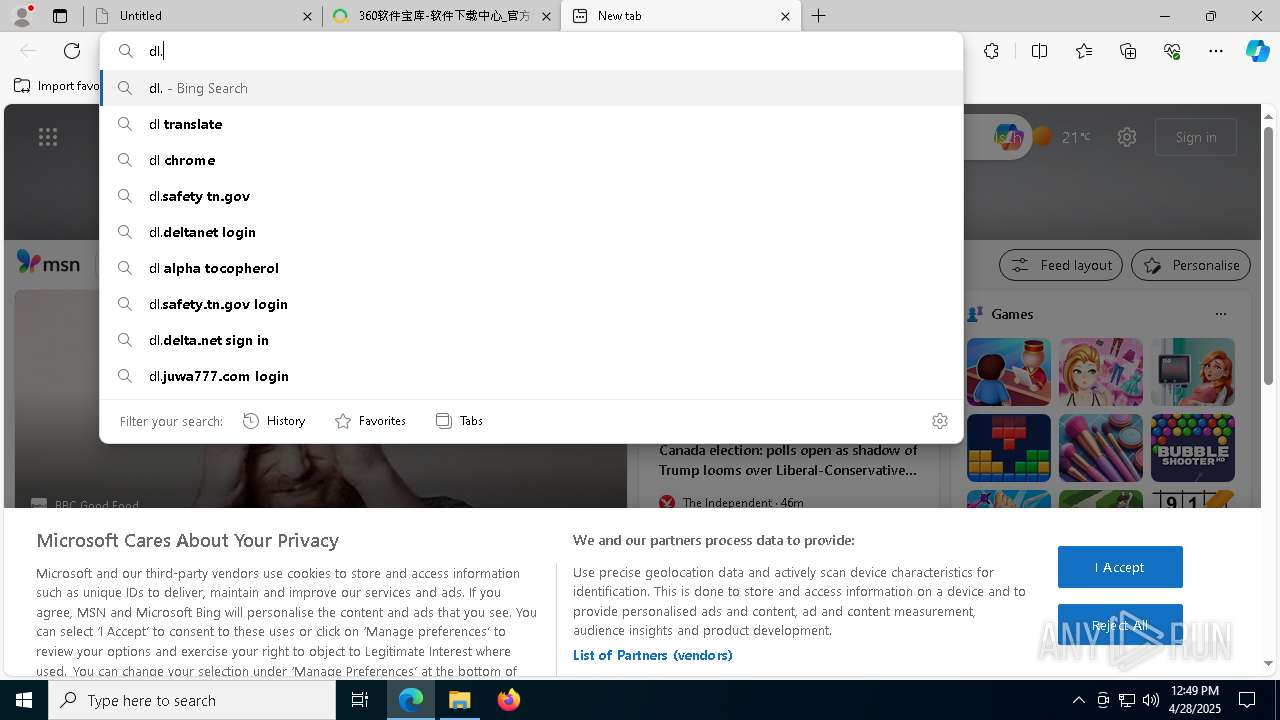Click the Personalise button
Image resolution: width=1280 pixels, height=720 pixels.
(1190, 265)
